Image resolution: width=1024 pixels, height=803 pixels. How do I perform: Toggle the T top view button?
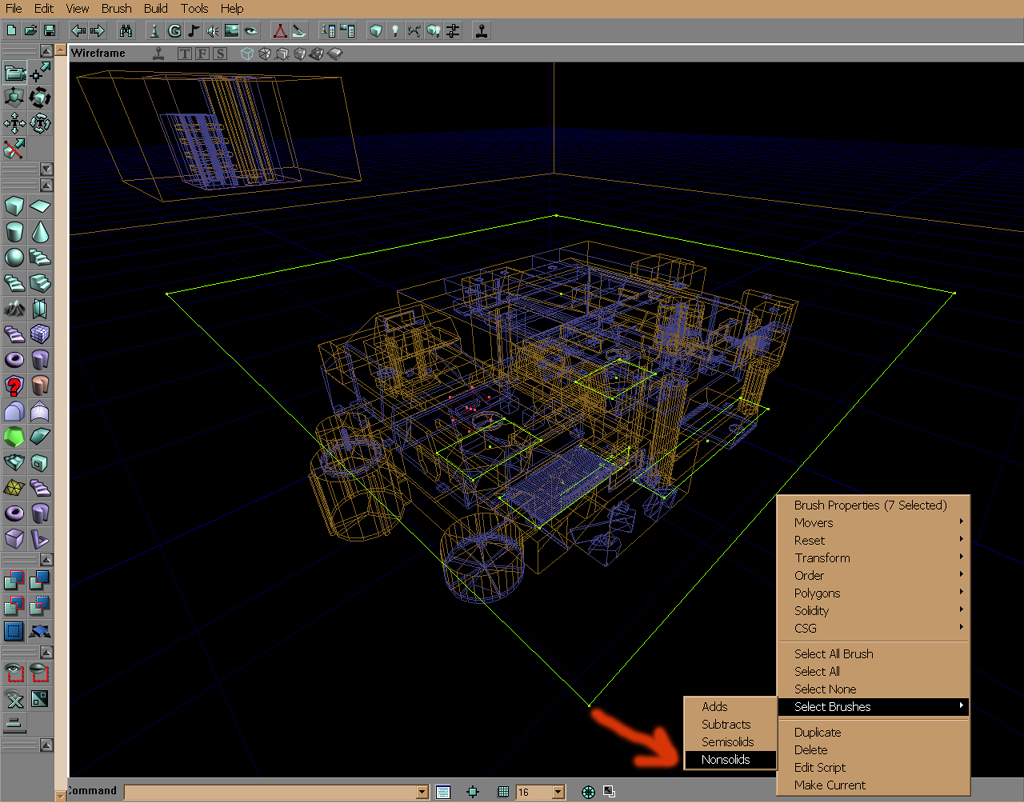185,53
